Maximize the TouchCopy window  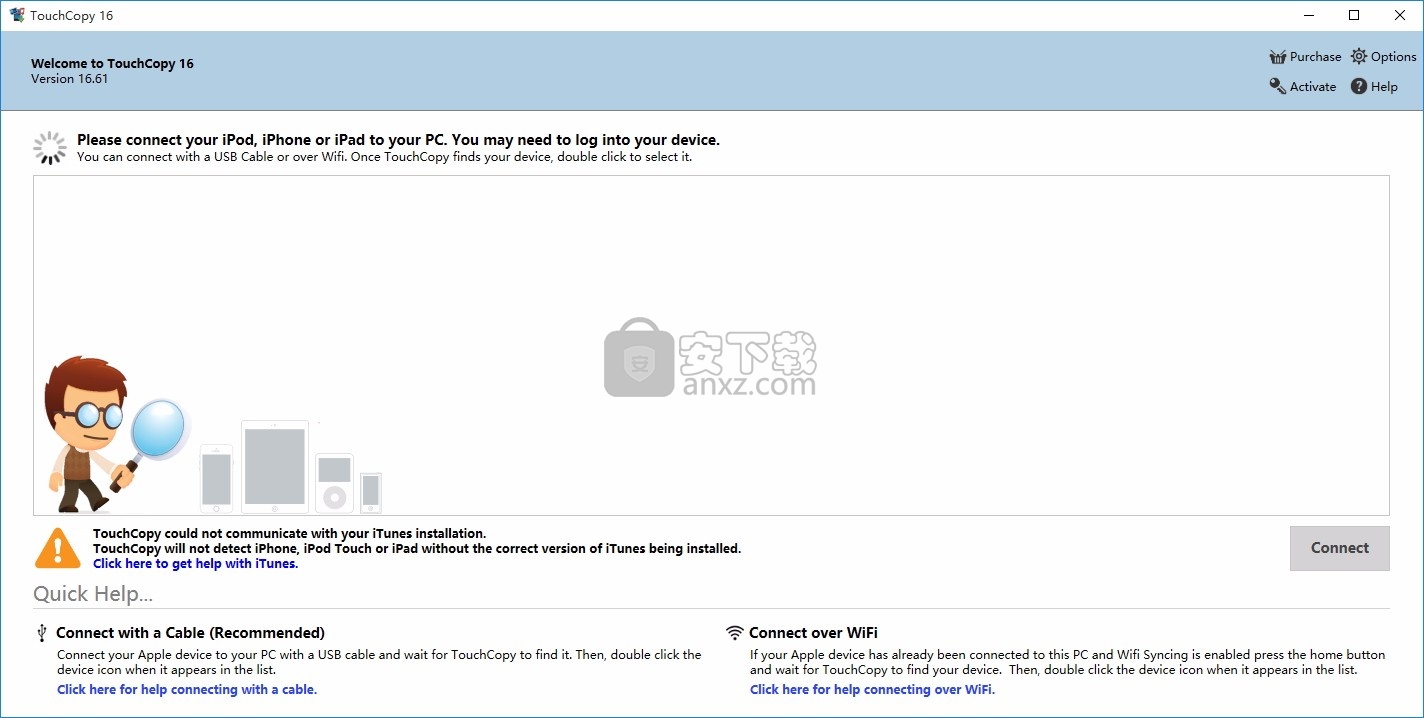click(x=1354, y=15)
